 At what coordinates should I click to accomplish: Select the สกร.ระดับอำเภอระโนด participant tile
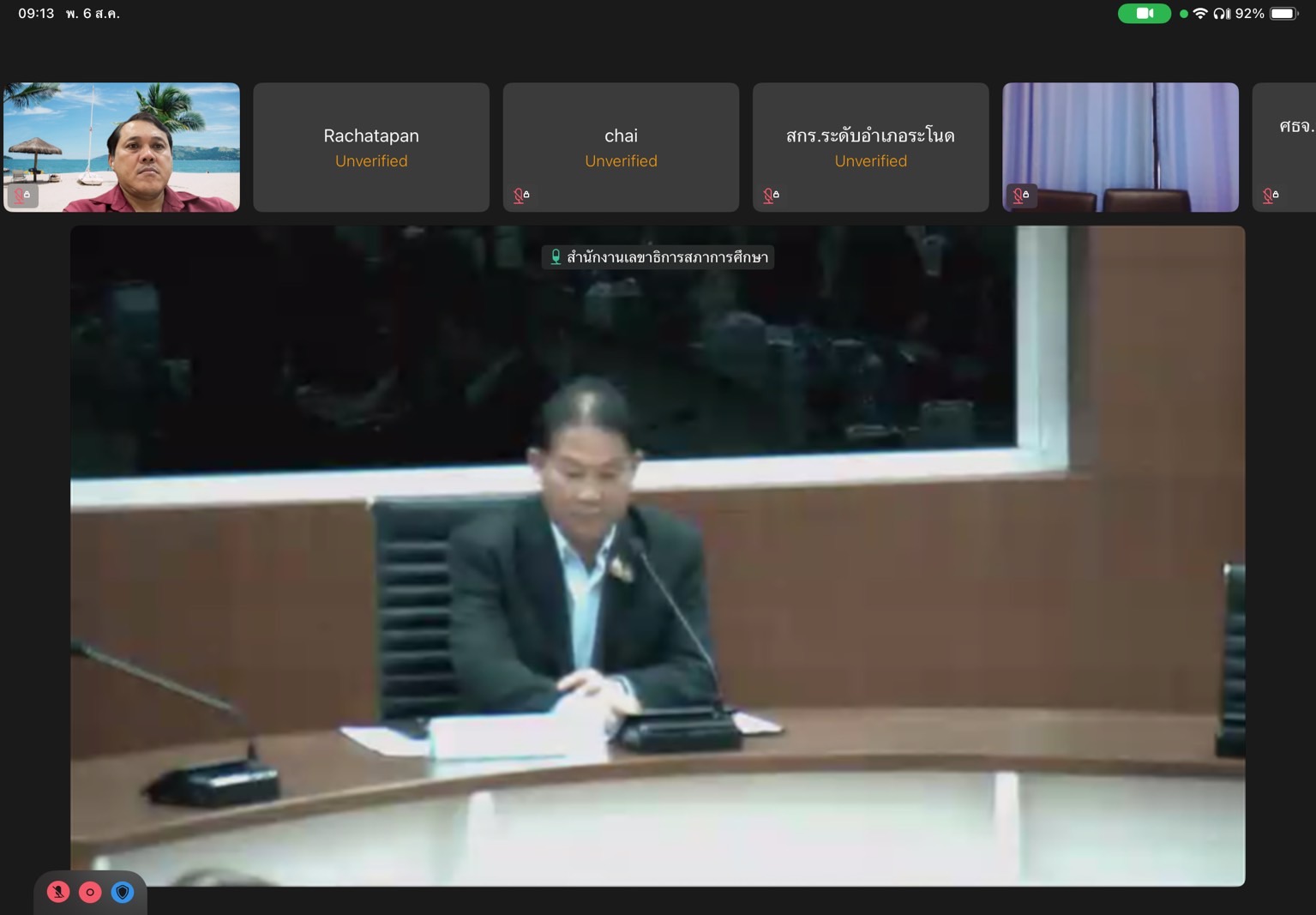870,147
